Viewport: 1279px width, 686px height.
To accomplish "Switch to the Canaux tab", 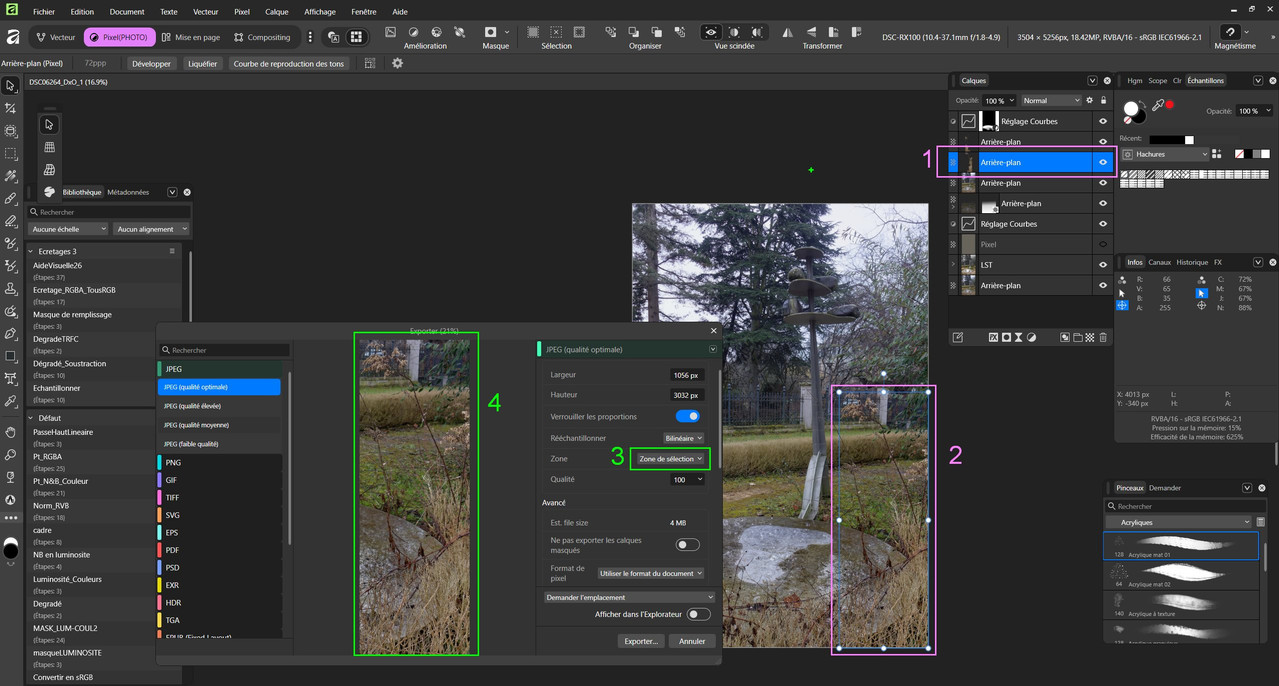I will (x=1159, y=262).
